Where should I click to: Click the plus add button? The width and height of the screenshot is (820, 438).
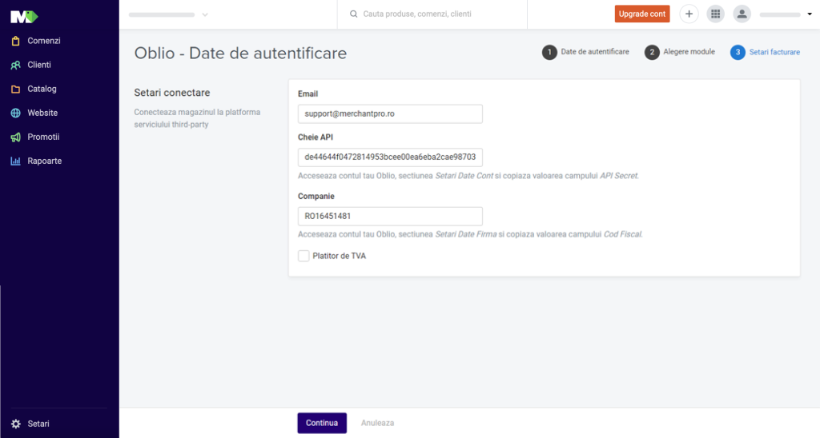[689, 14]
